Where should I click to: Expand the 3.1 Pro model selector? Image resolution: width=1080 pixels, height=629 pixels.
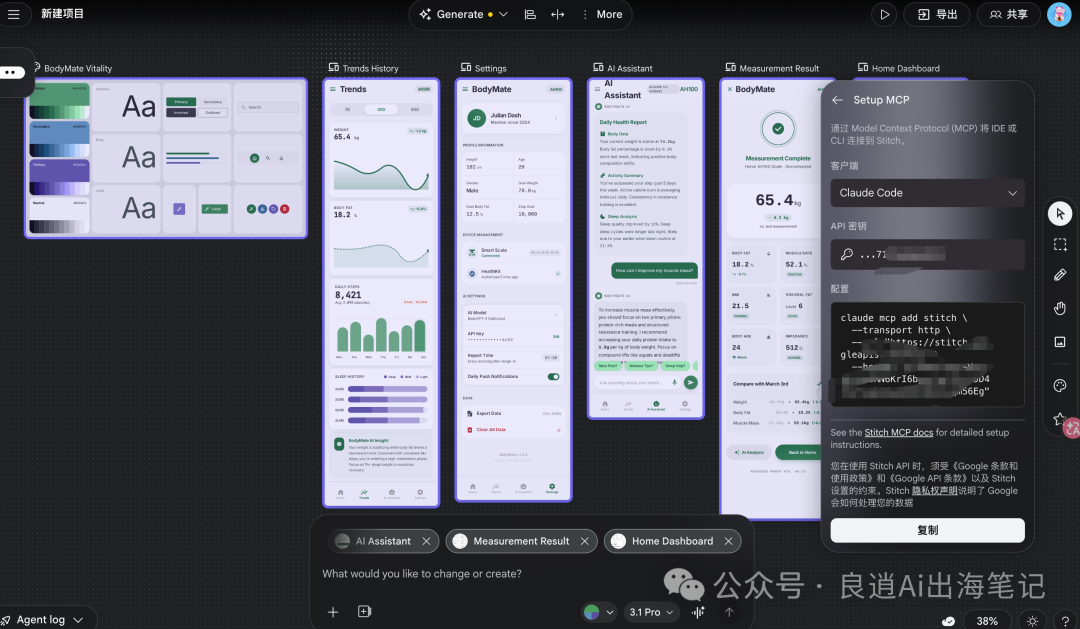point(651,612)
